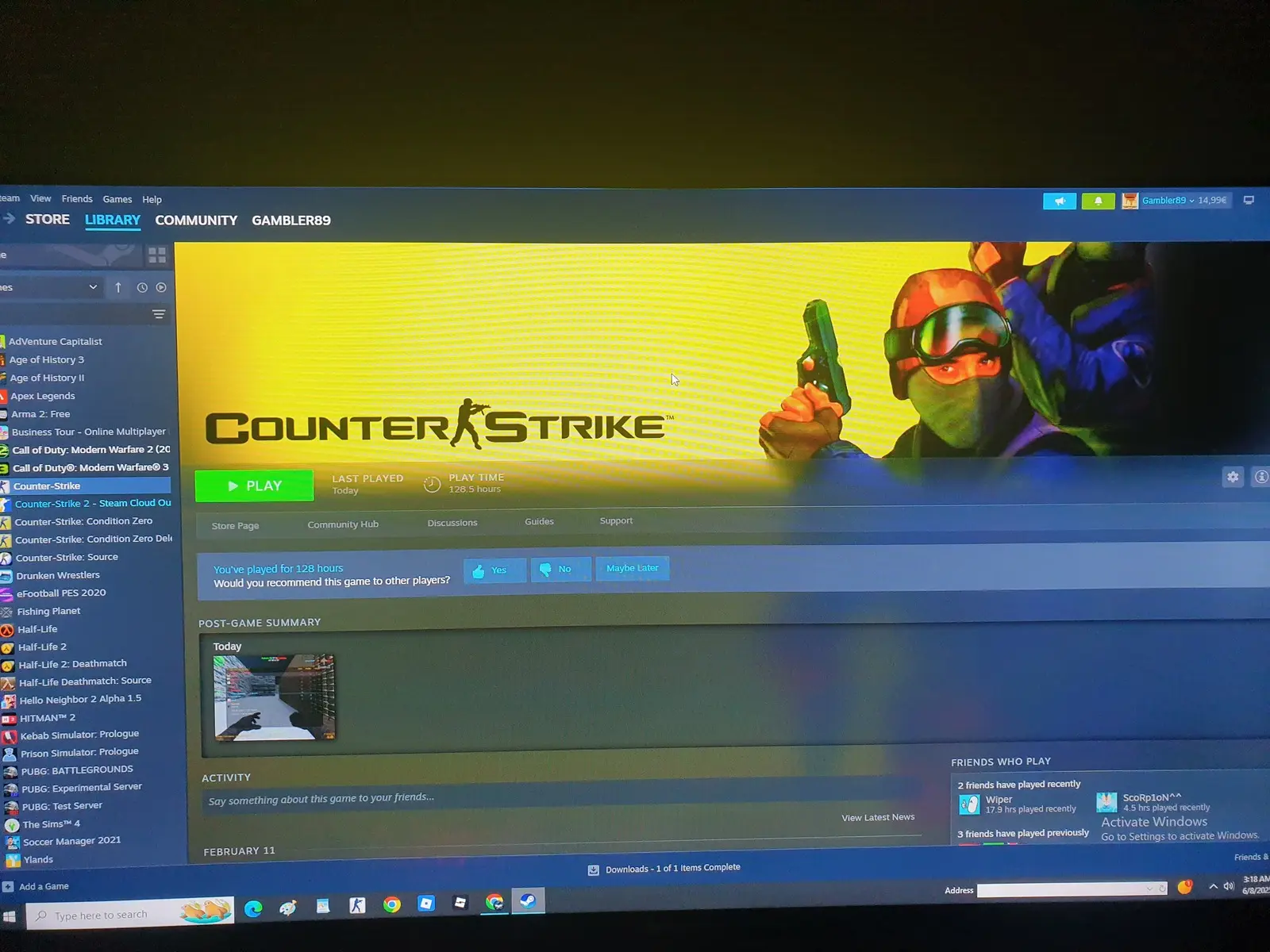Open the Help menu
The height and width of the screenshot is (952, 1270).
click(152, 200)
